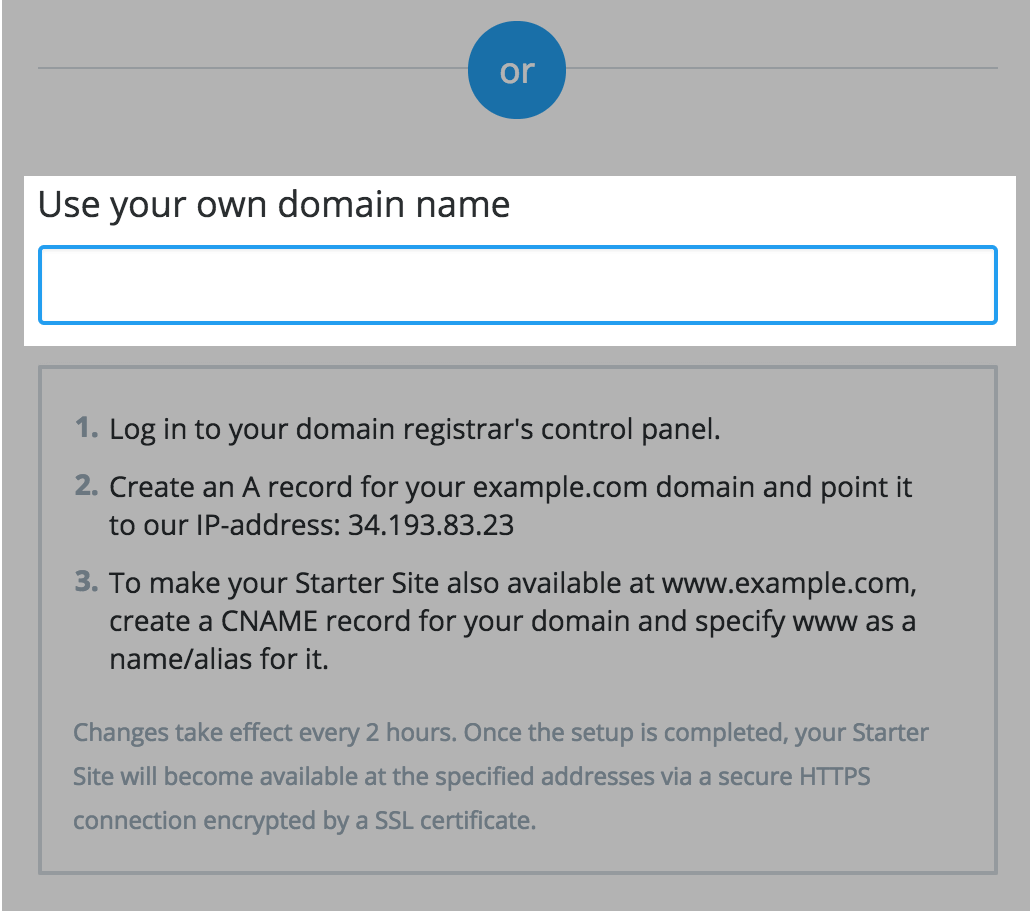Click the divider line left of "or"
1030x911 pixels.
click(x=250, y=69)
